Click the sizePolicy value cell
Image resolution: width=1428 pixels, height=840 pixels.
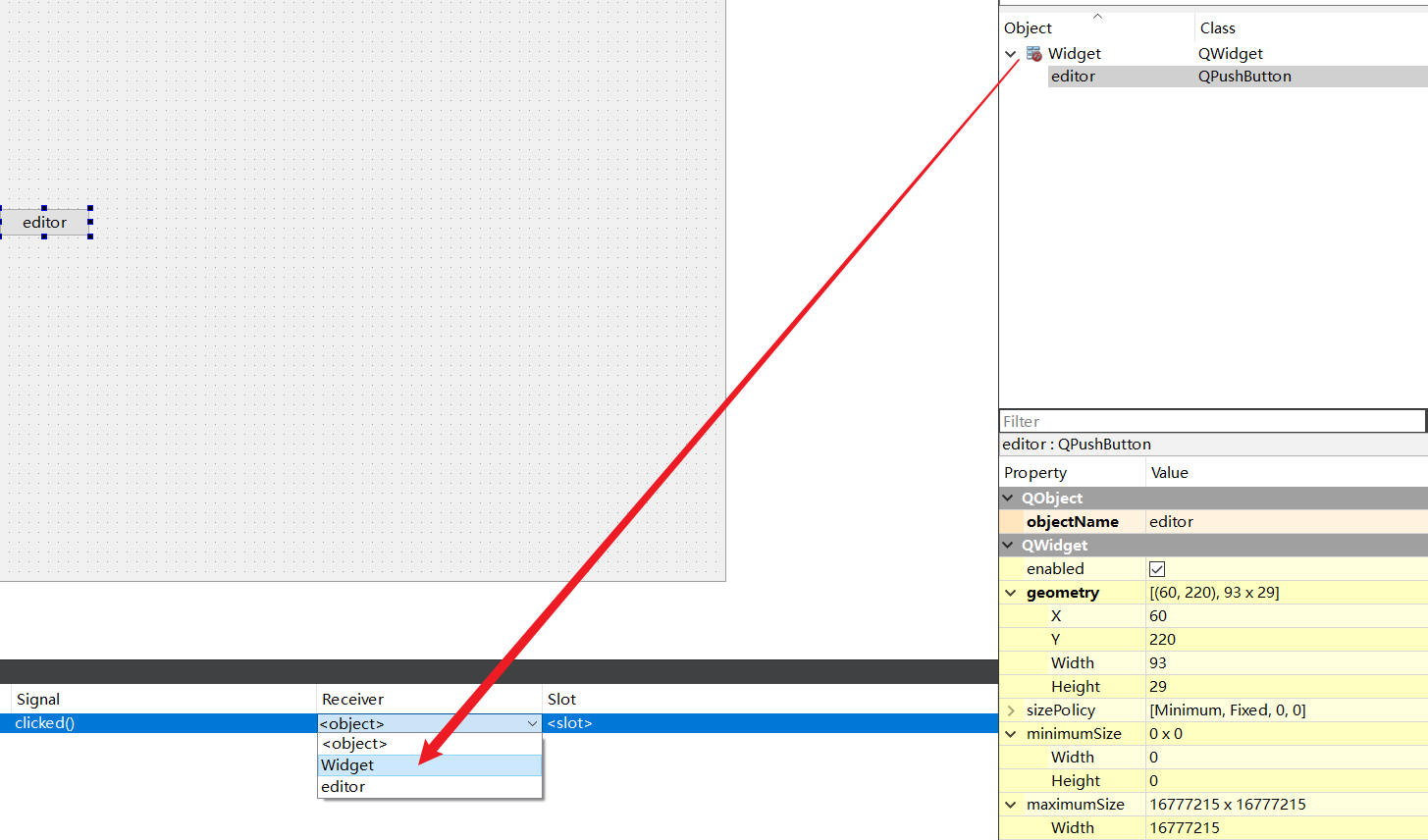(x=1287, y=710)
